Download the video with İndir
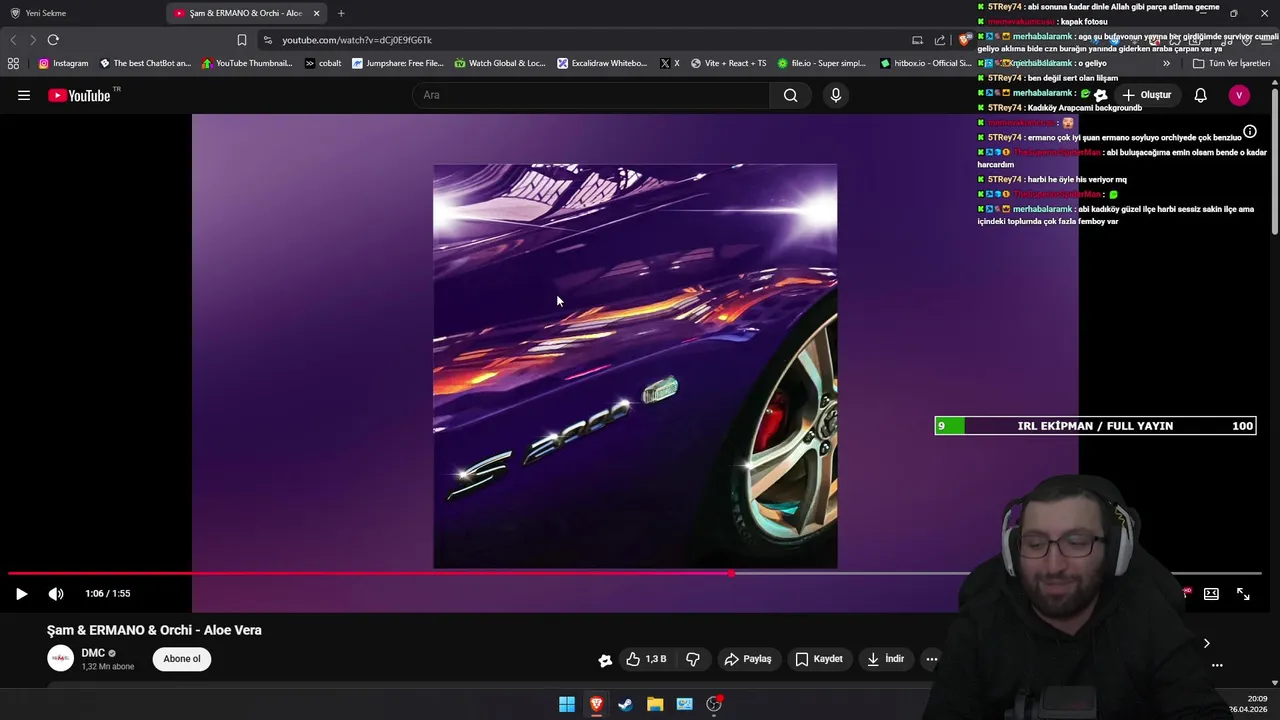Image resolution: width=1280 pixels, height=720 pixels. click(x=885, y=659)
